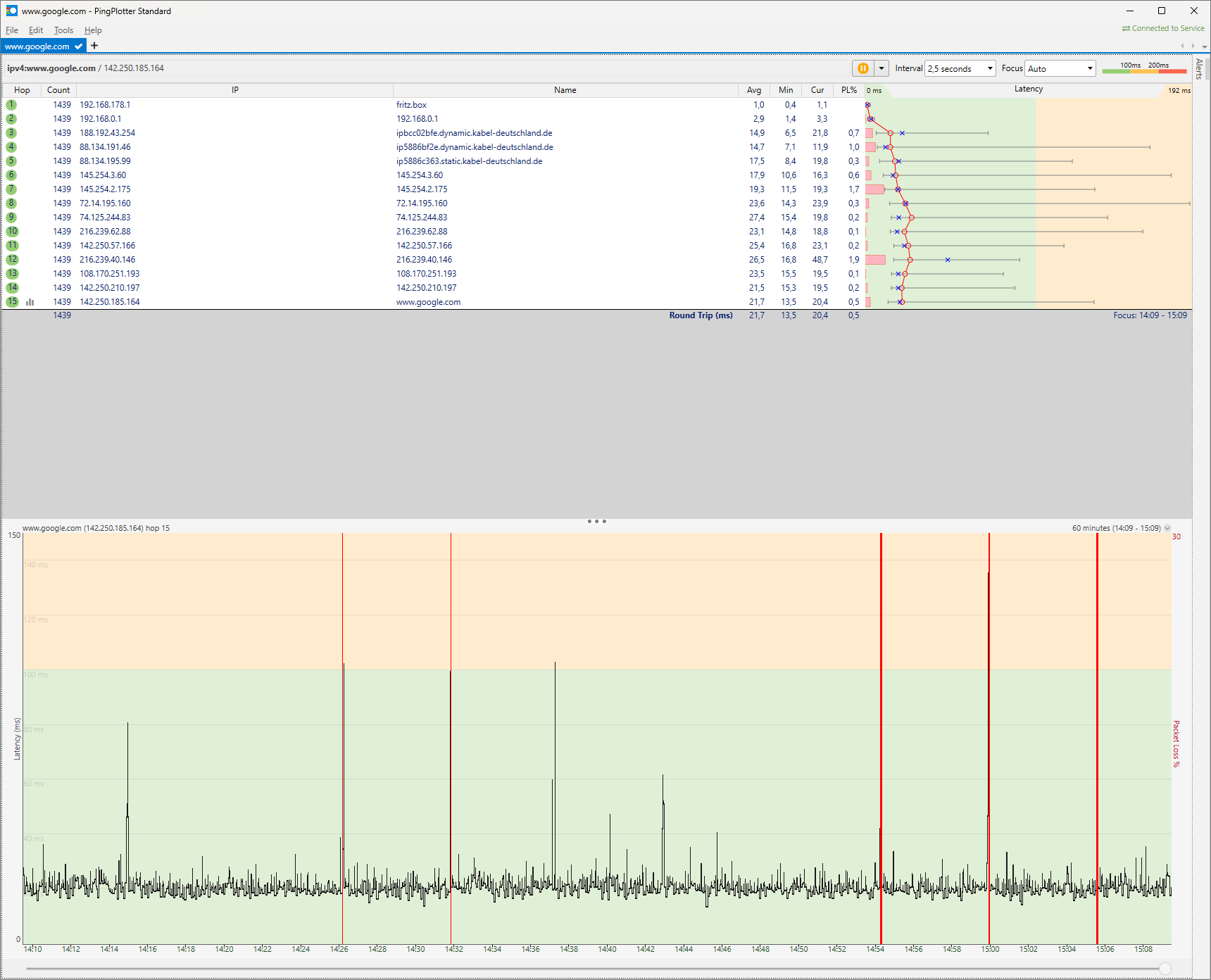Sort by the Avg column header

point(754,90)
